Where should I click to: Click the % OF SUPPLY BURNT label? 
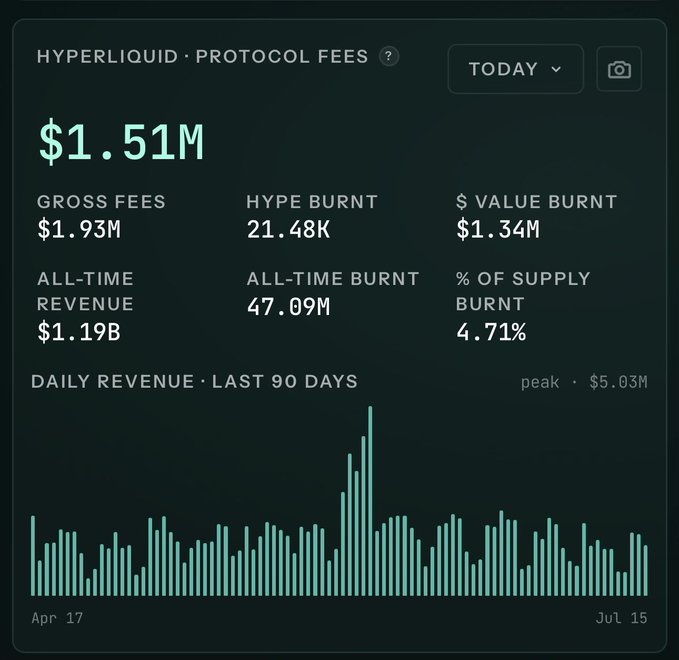point(523,291)
